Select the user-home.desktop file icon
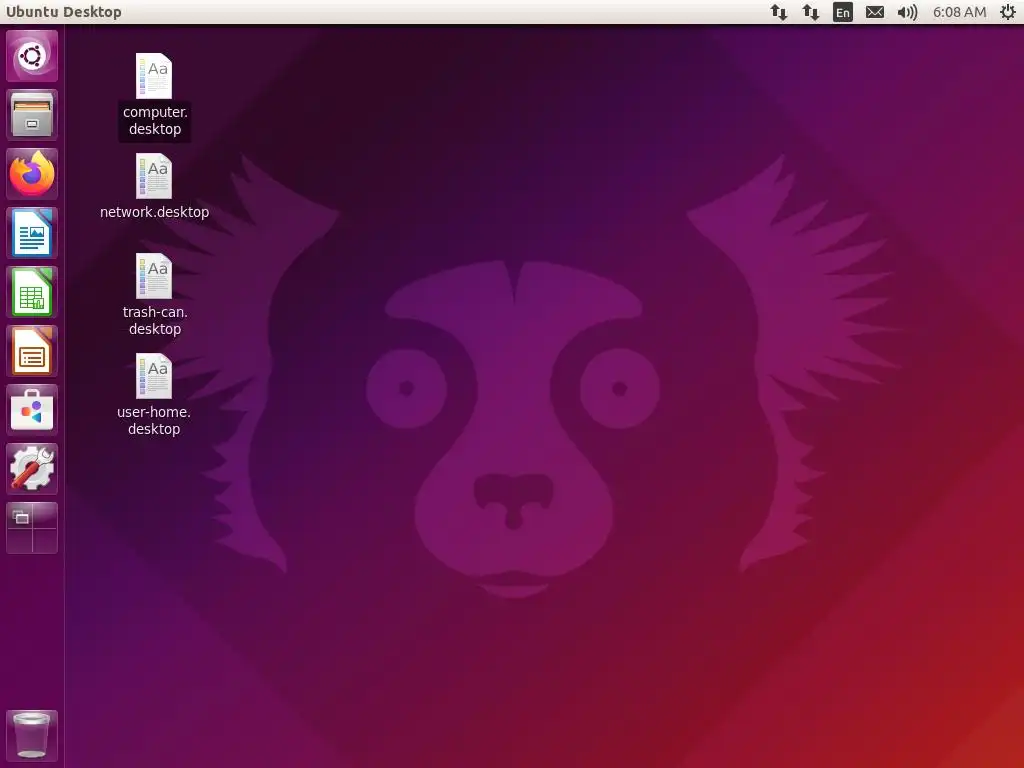Screen dimensions: 1024x768 click(x=154, y=376)
